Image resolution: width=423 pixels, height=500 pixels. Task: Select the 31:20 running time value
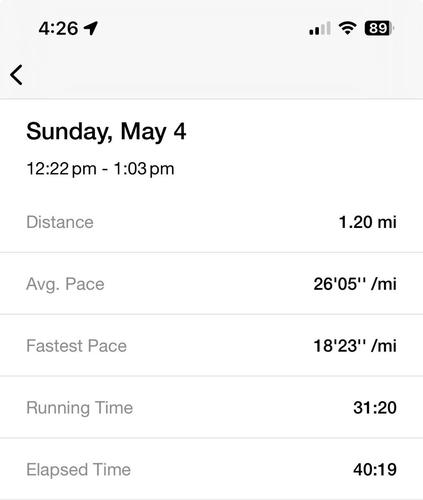375,408
